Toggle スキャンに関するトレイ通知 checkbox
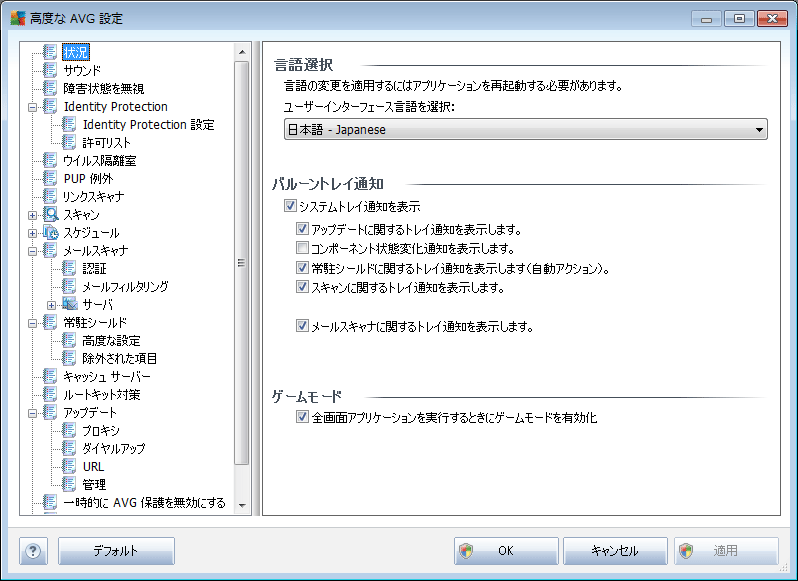The width and height of the screenshot is (798, 581). pos(302,287)
